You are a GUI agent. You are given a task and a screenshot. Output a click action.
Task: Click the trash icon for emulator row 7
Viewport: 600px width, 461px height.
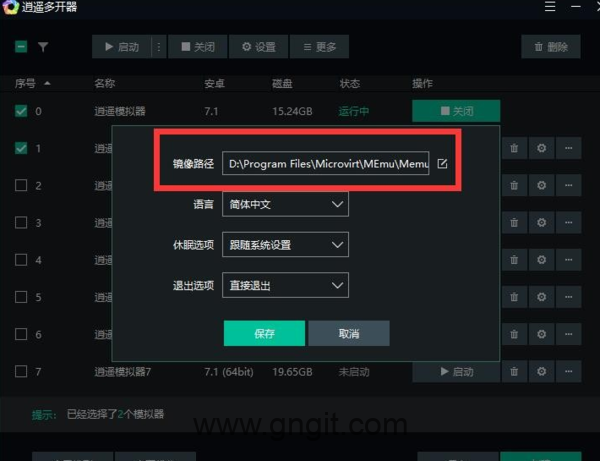click(x=514, y=371)
